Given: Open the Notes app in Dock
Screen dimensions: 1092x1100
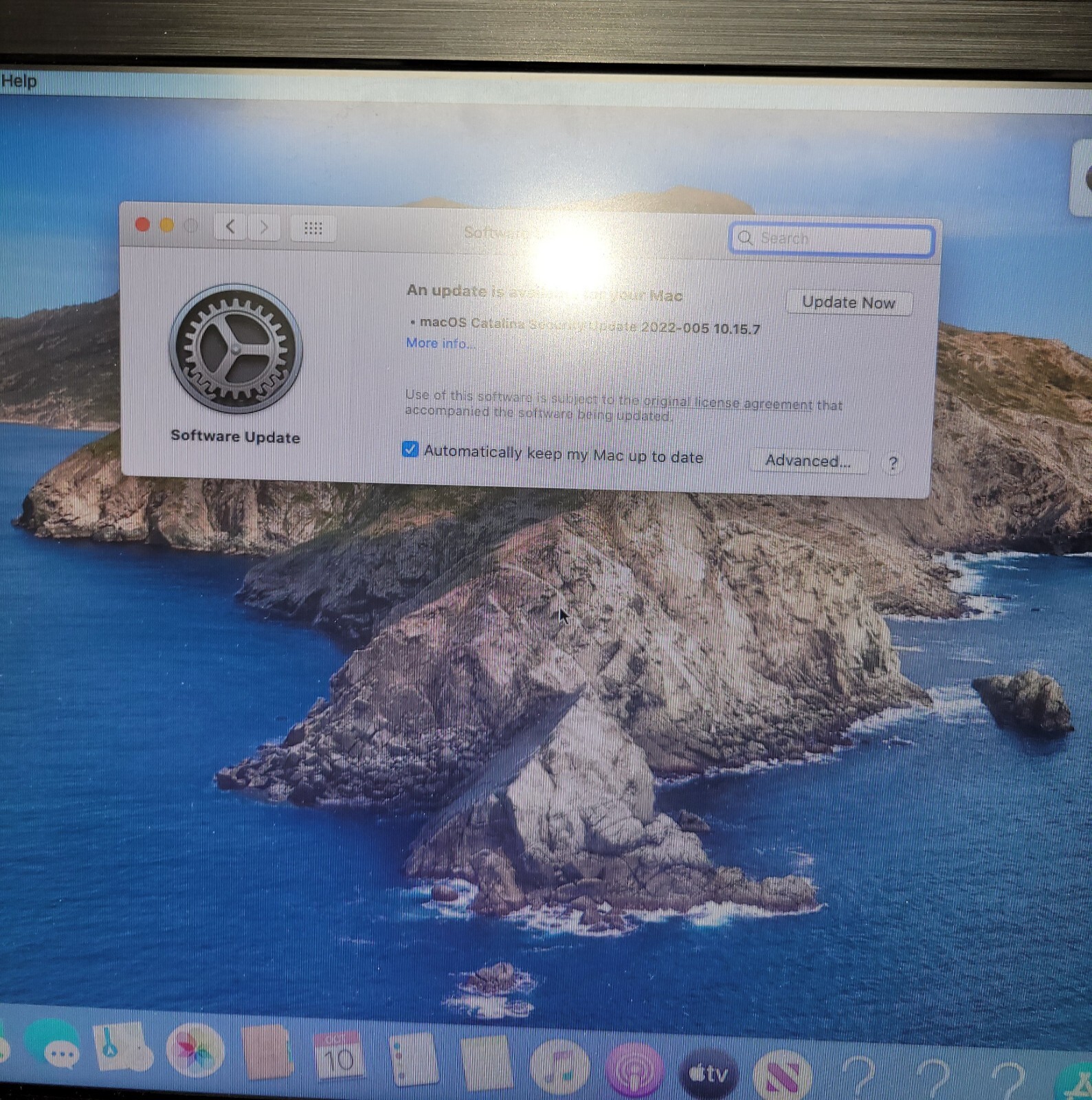Looking at the screenshot, I should [487, 1063].
